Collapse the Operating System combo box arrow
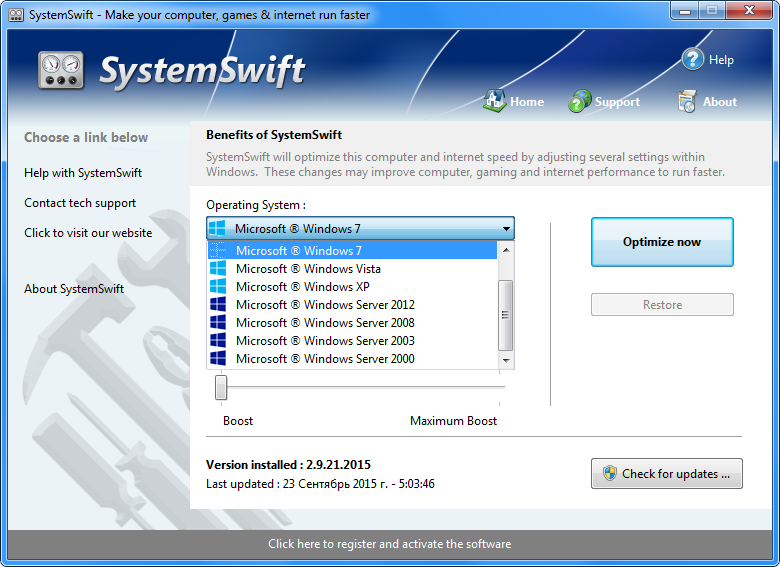The image size is (780, 567). coord(506,229)
